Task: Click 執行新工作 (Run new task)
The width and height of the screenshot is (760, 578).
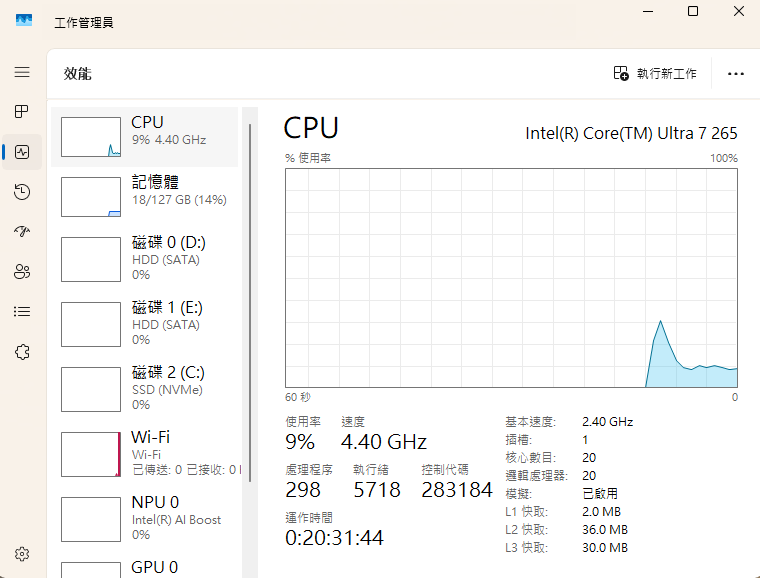Action: coord(655,74)
